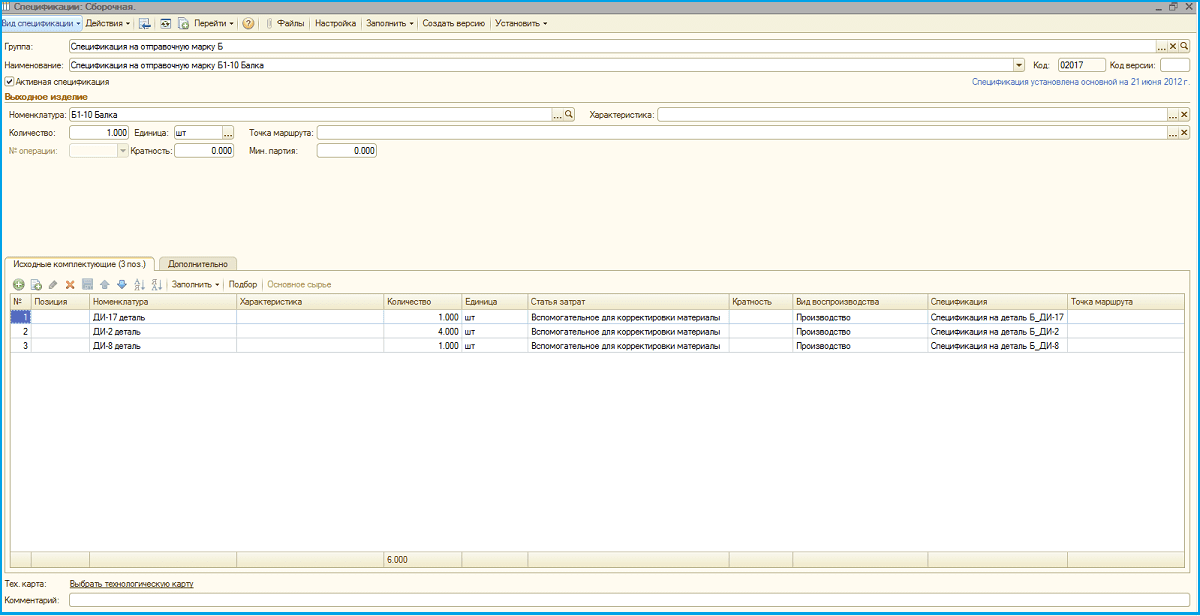Clear the Характеристика field with its X

pyautogui.click(x=1184, y=115)
